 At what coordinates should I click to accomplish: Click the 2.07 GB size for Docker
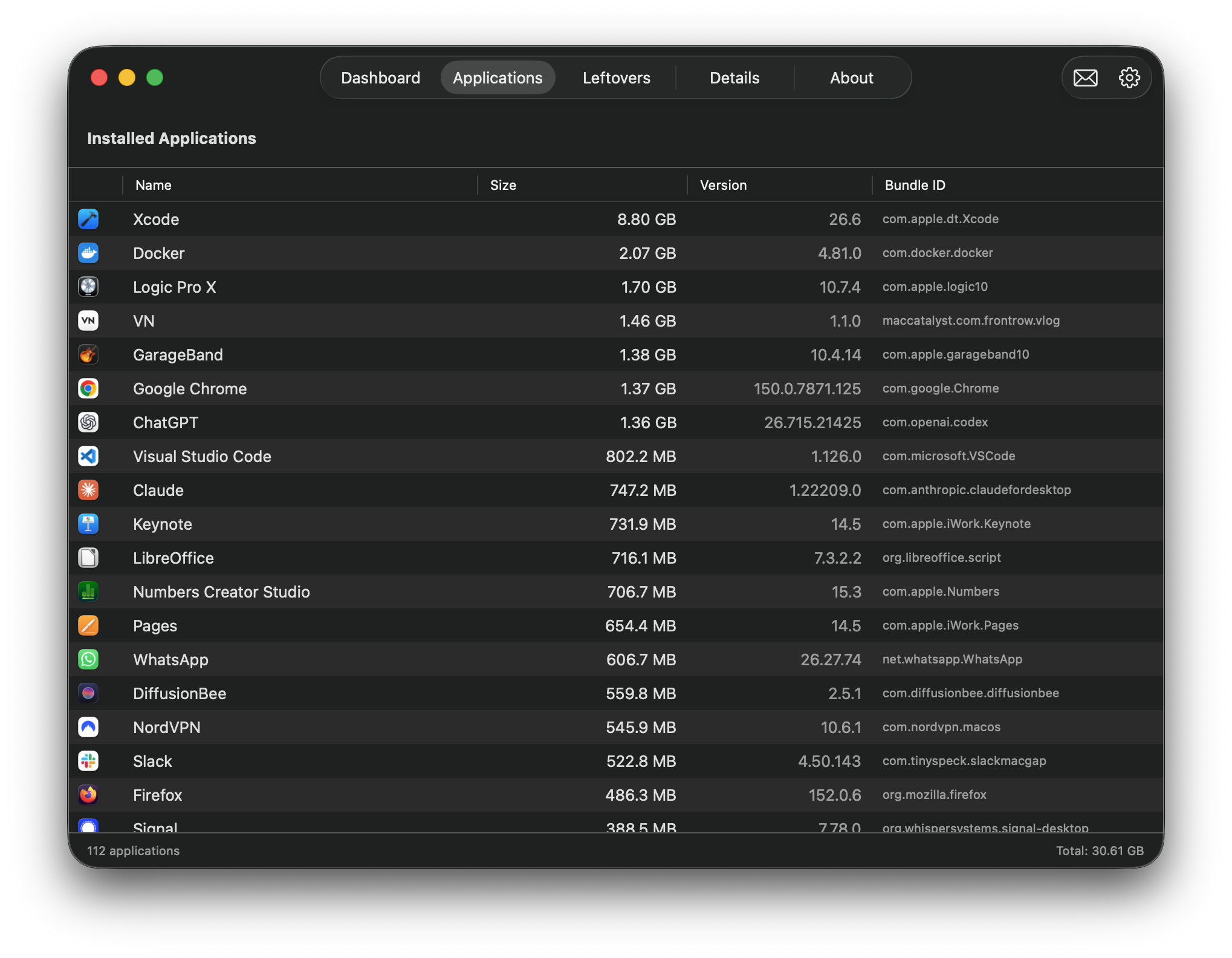pos(647,253)
